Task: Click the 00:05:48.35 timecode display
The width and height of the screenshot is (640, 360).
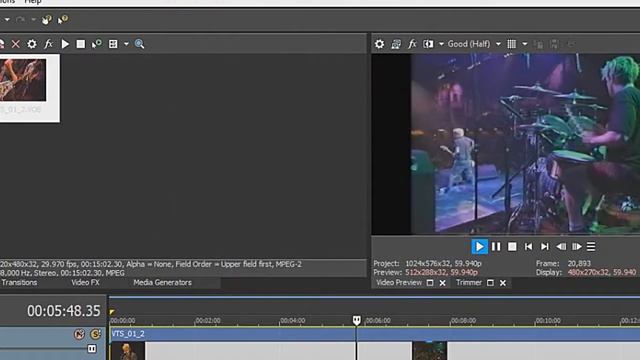Action: (x=64, y=311)
